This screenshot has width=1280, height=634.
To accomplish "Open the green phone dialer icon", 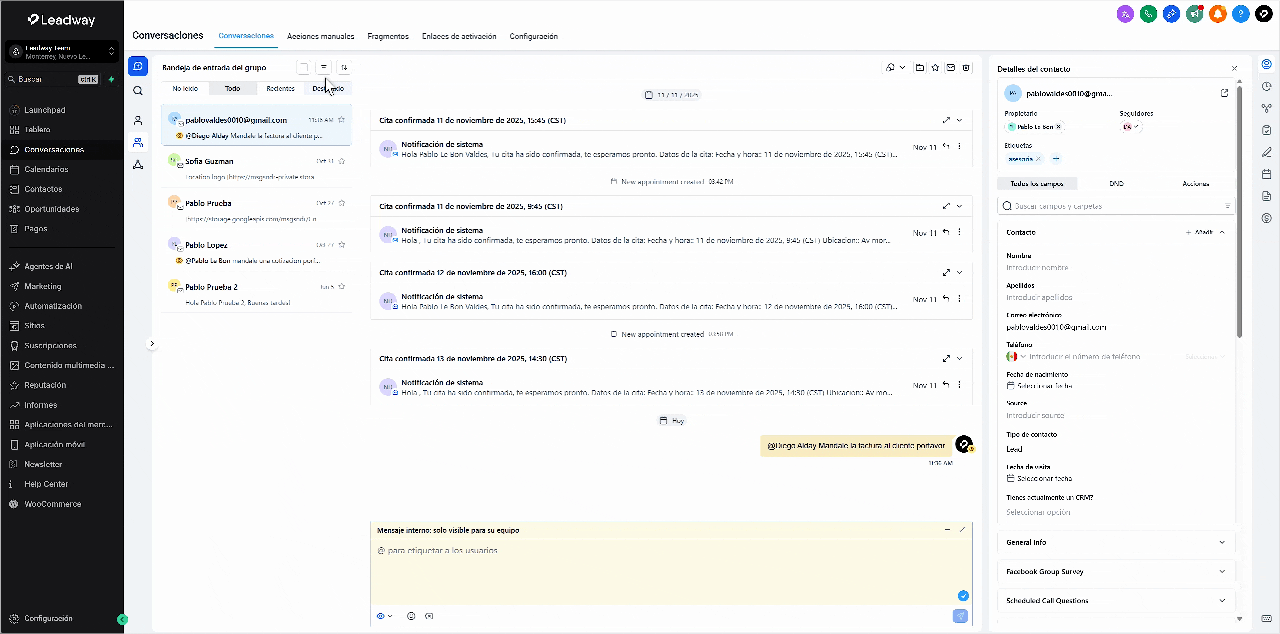I will pos(1148,14).
